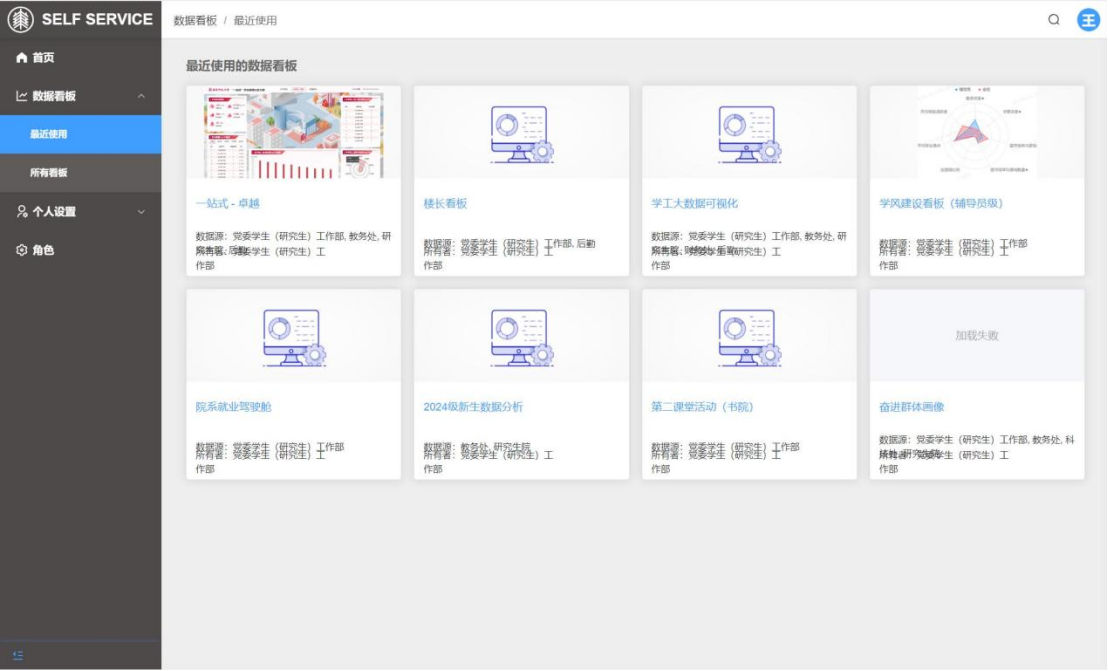Click the user gear icon beside 个人设置
This screenshot has height=671, width=1108.
pos(22,212)
